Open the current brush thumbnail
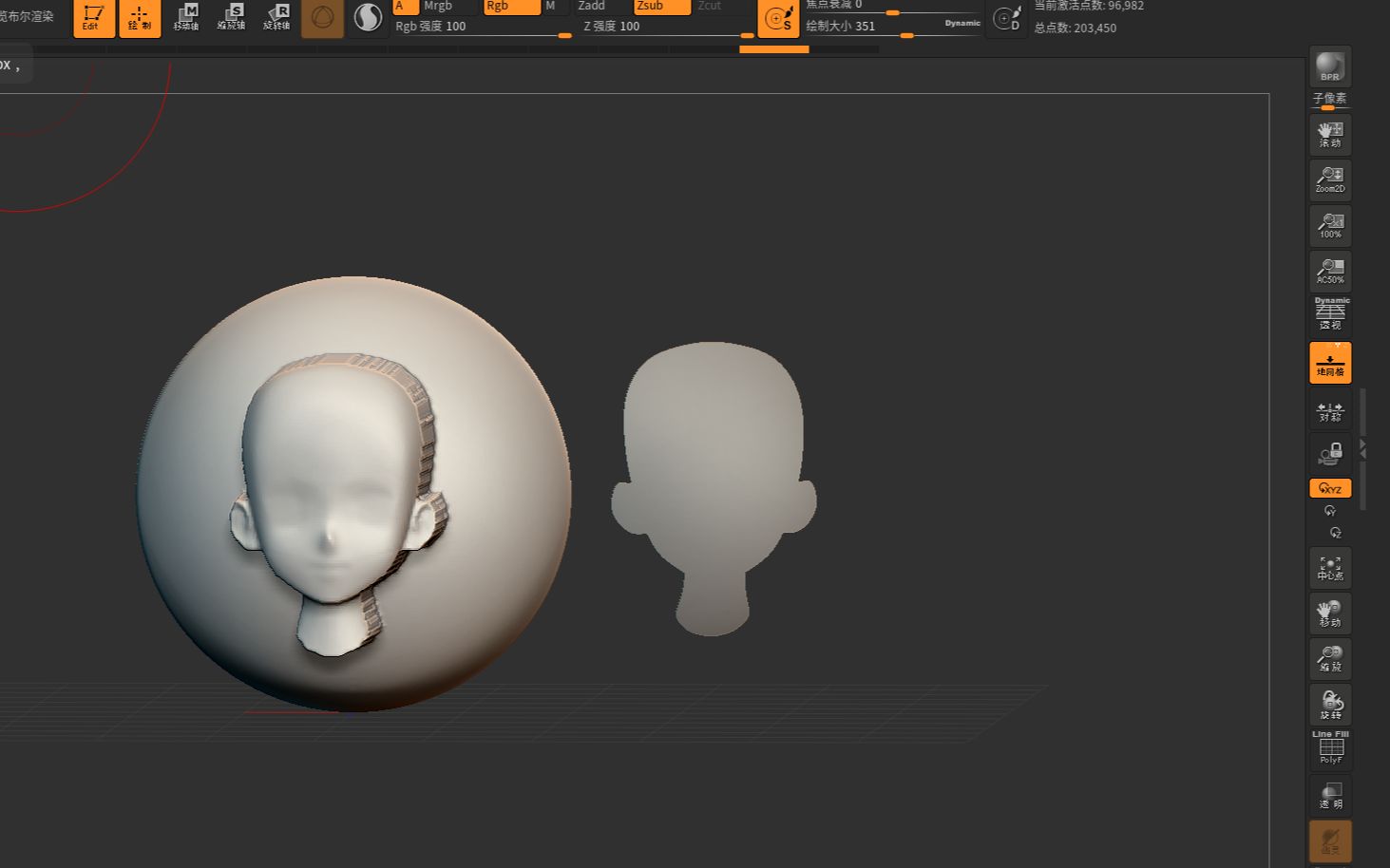Viewport: 1390px width, 868px height. click(x=322, y=19)
